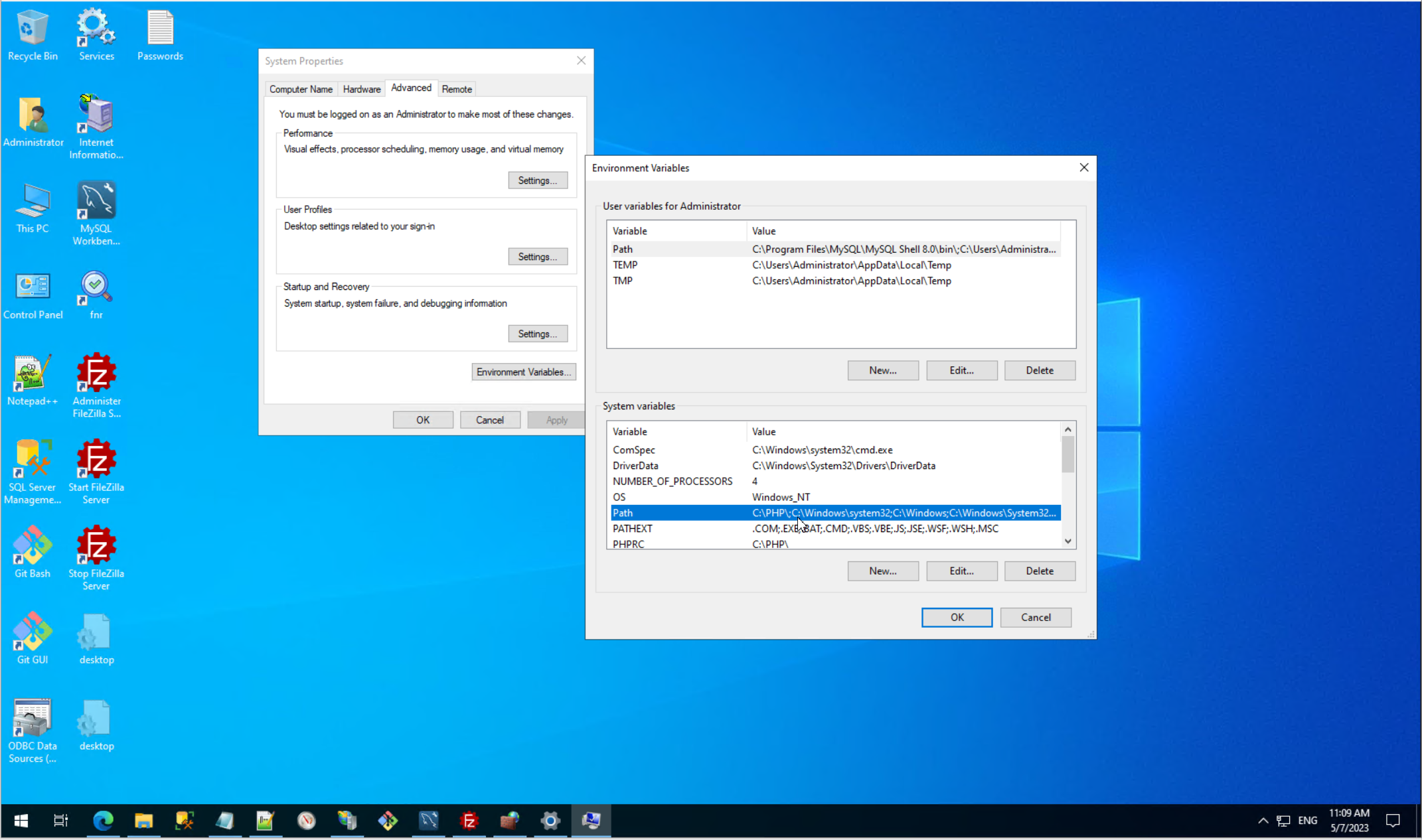The width and height of the screenshot is (1422, 840).
Task: Open Microsoft Edge from the taskbar
Action: click(103, 821)
